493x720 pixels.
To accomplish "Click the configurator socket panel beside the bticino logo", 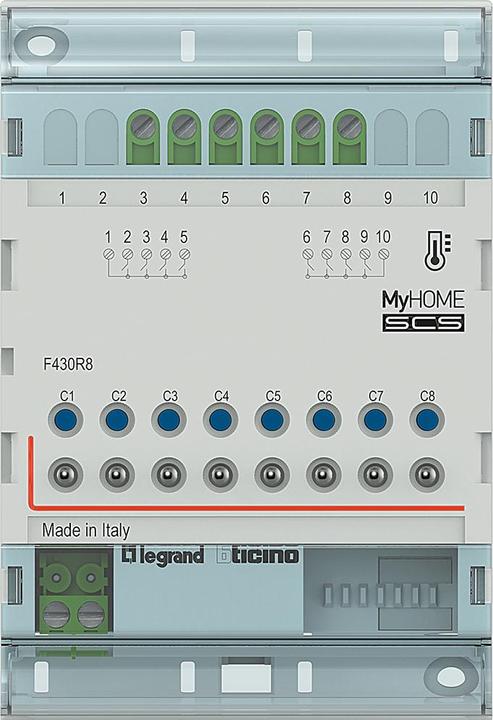I will coord(381,592).
